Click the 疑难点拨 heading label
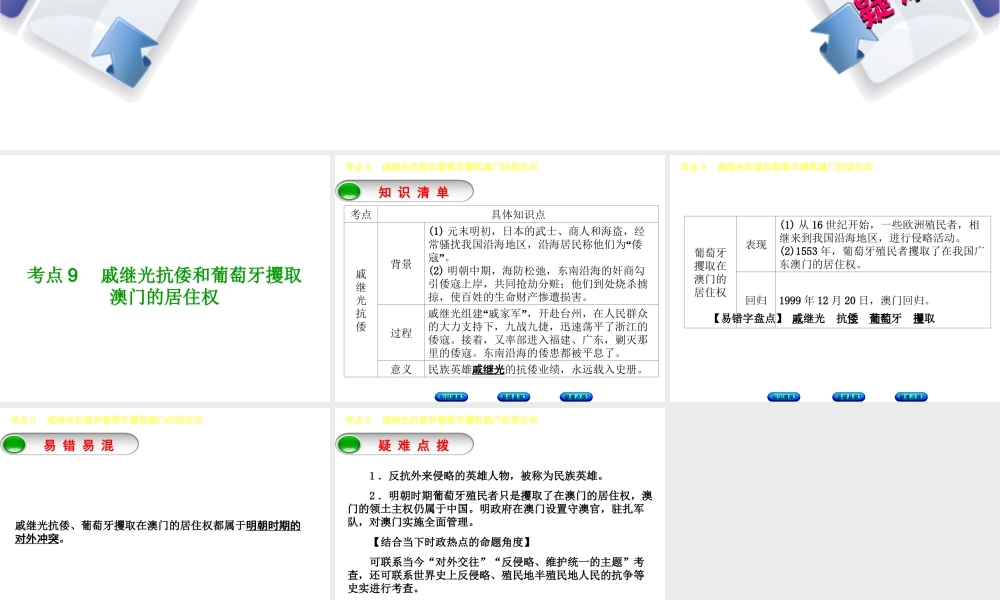This screenshot has width=1000, height=600. click(413, 445)
